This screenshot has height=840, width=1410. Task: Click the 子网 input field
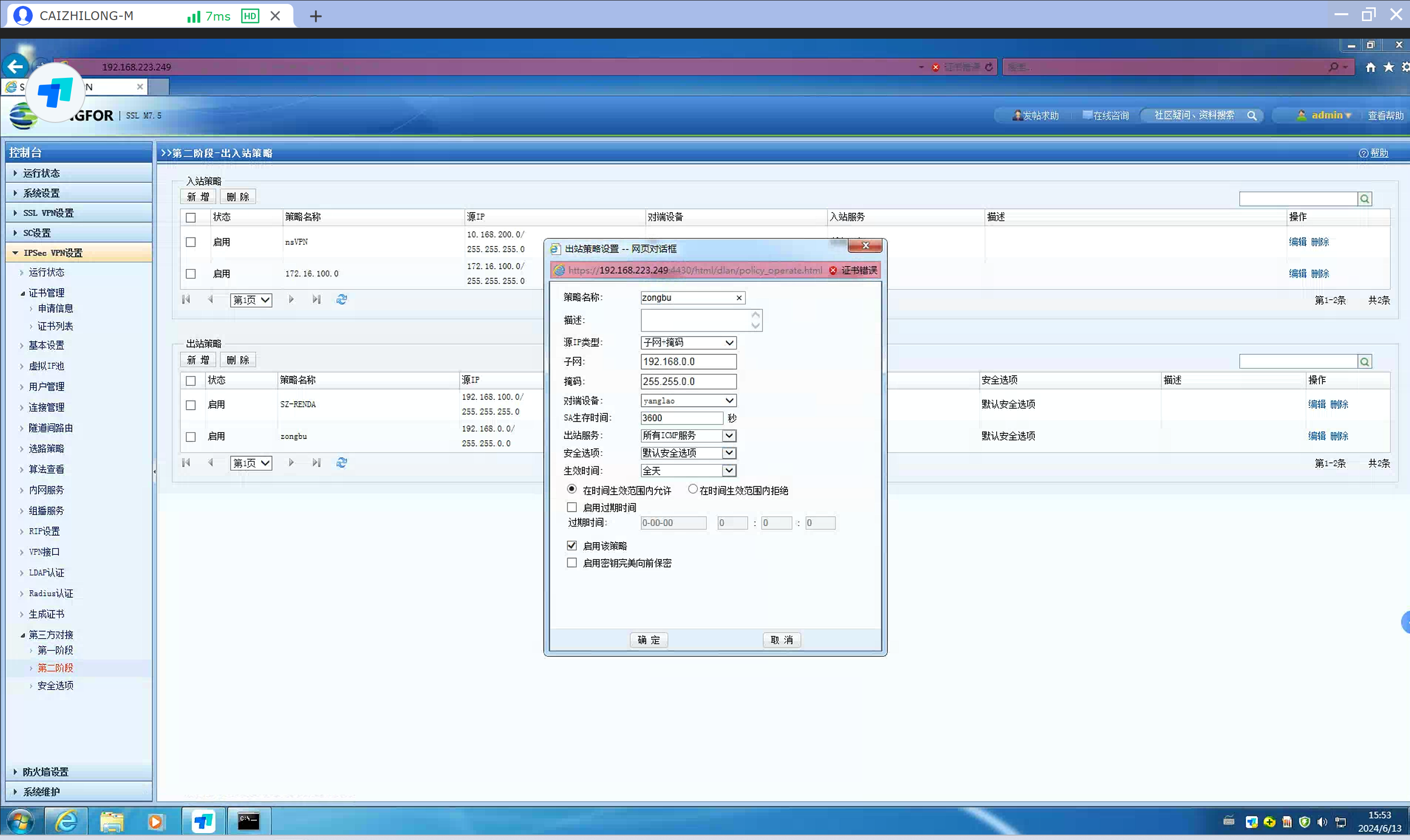pos(688,361)
